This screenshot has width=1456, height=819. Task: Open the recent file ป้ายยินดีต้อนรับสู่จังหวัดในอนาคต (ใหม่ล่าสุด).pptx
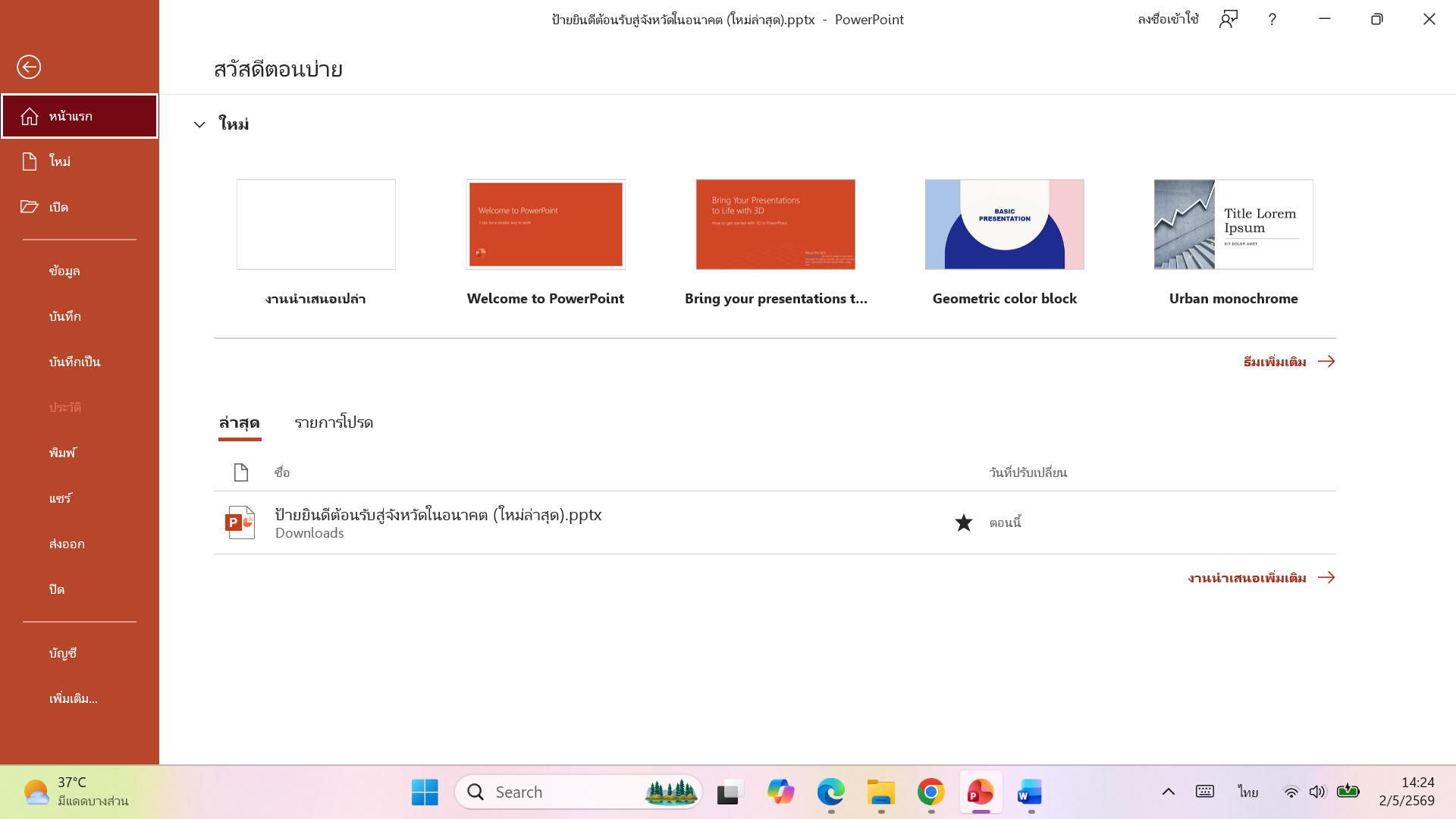[x=775, y=522]
